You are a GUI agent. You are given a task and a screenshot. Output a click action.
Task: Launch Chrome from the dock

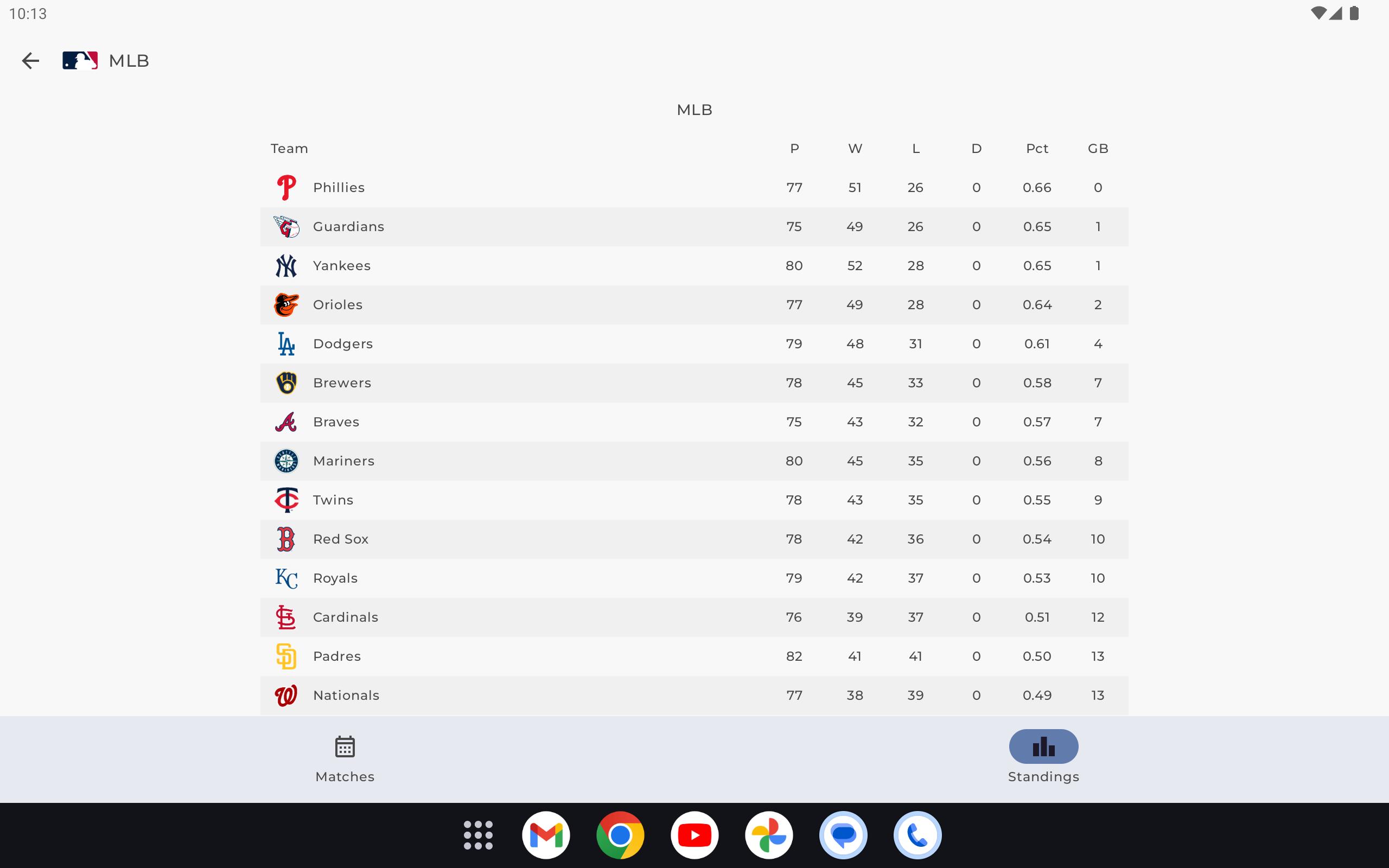pyautogui.click(x=621, y=835)
